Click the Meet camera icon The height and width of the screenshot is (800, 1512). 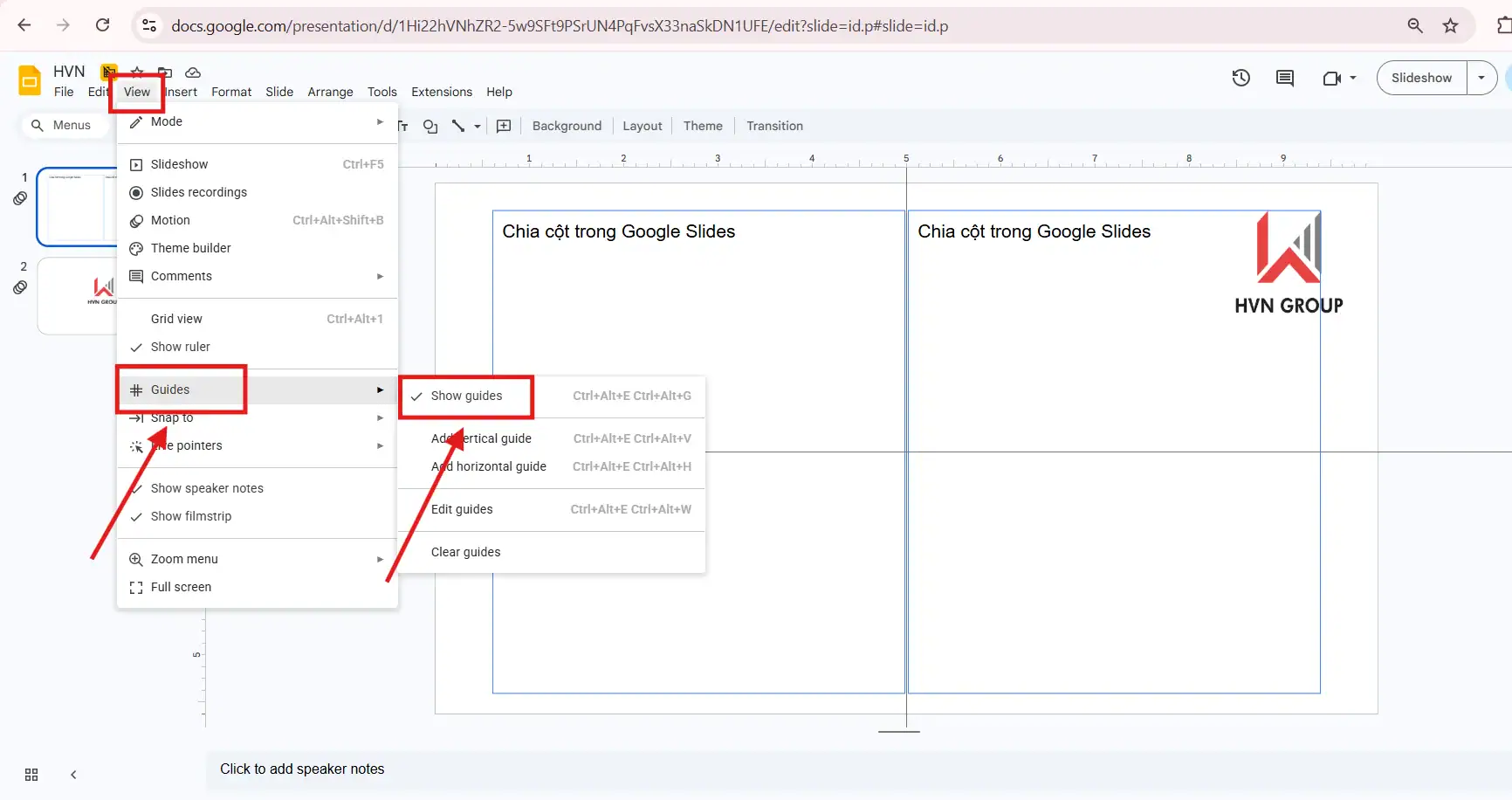click(1334, 78)
